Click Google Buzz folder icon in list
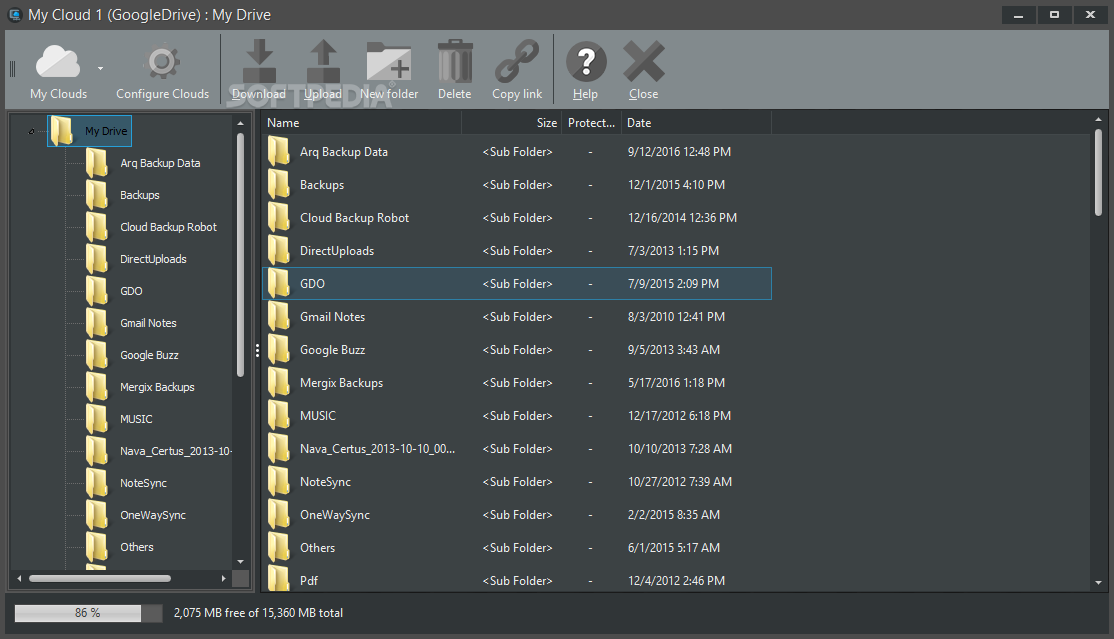Viewport: 1114px width, 639px height. [x=279, y=350]
